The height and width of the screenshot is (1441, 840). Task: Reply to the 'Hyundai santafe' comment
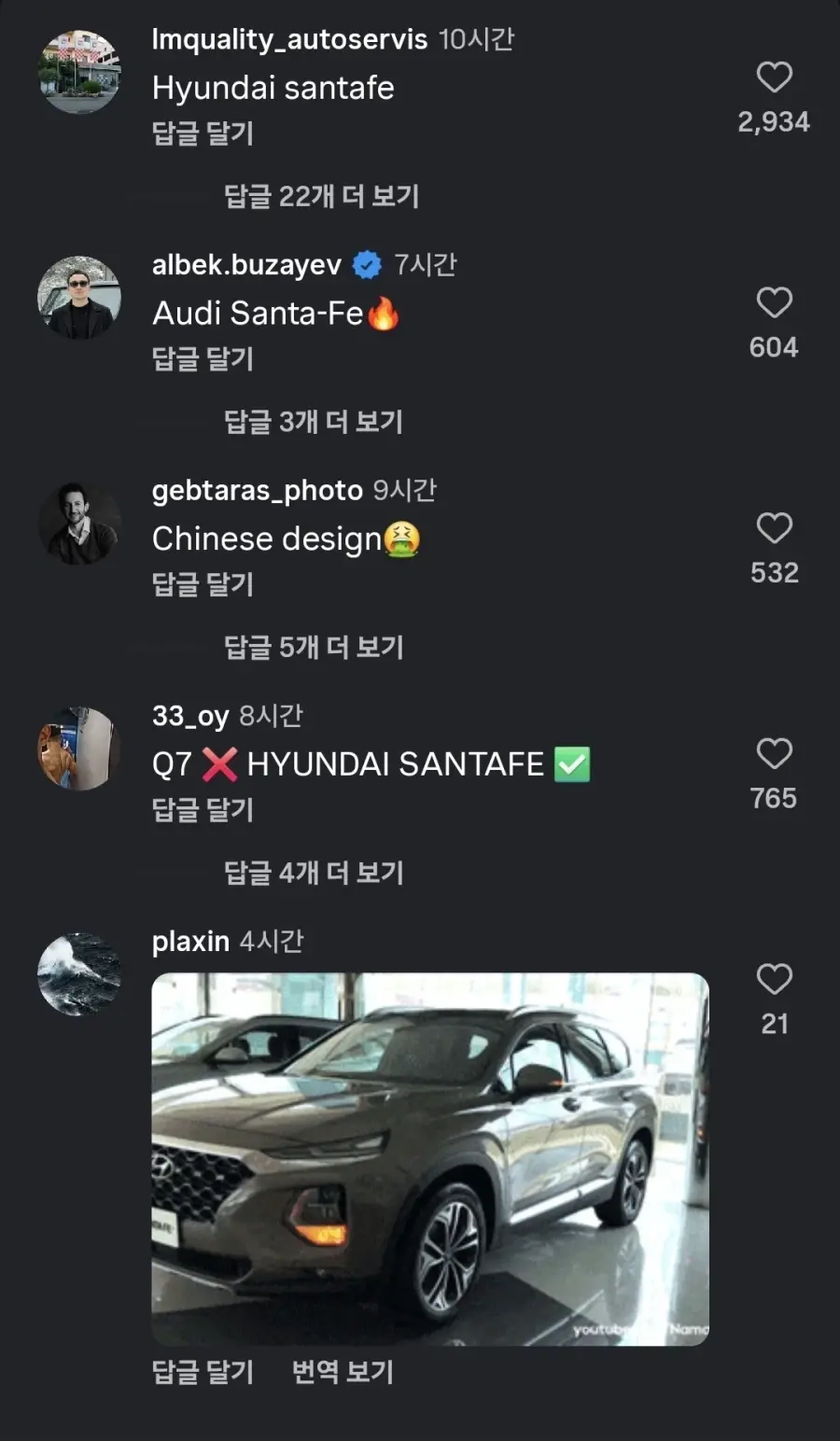point(203,133)
